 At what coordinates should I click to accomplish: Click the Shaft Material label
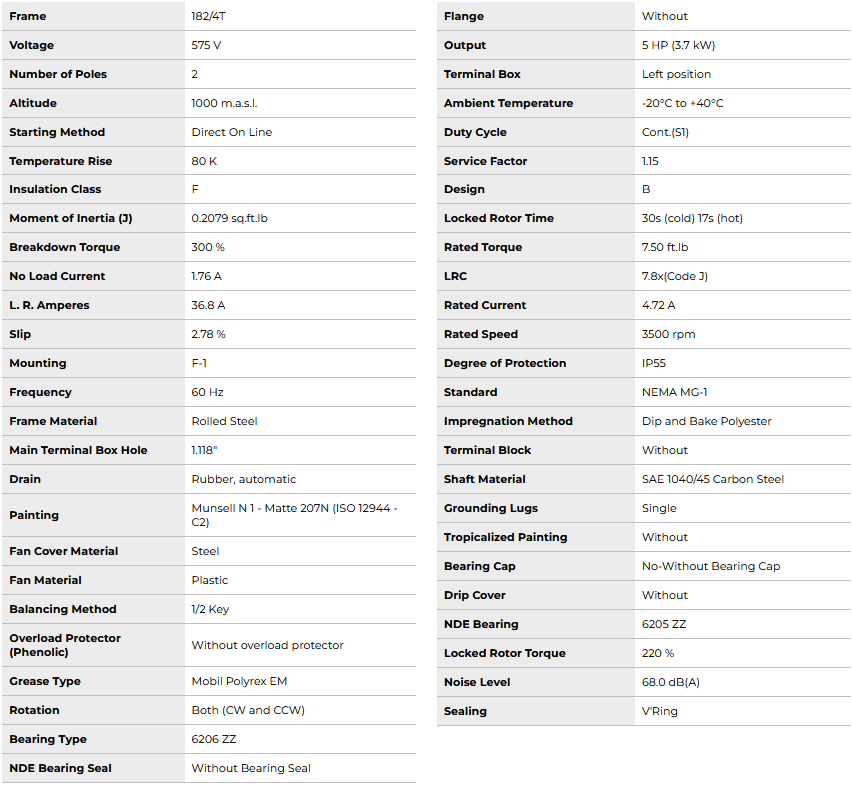pos(485,479)
